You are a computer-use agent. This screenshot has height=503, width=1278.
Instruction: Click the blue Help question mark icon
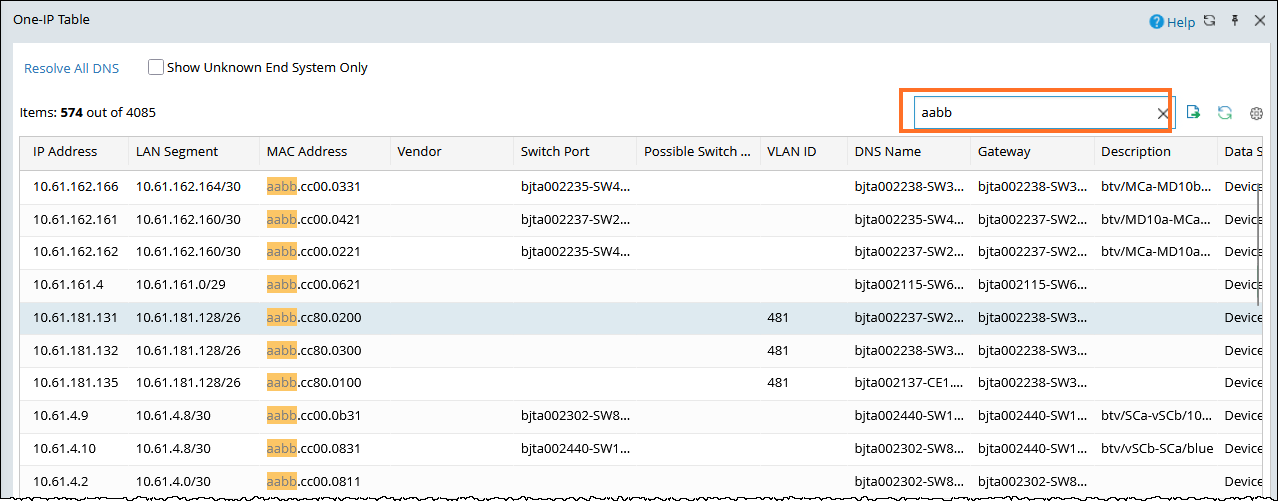point(1156,21)
